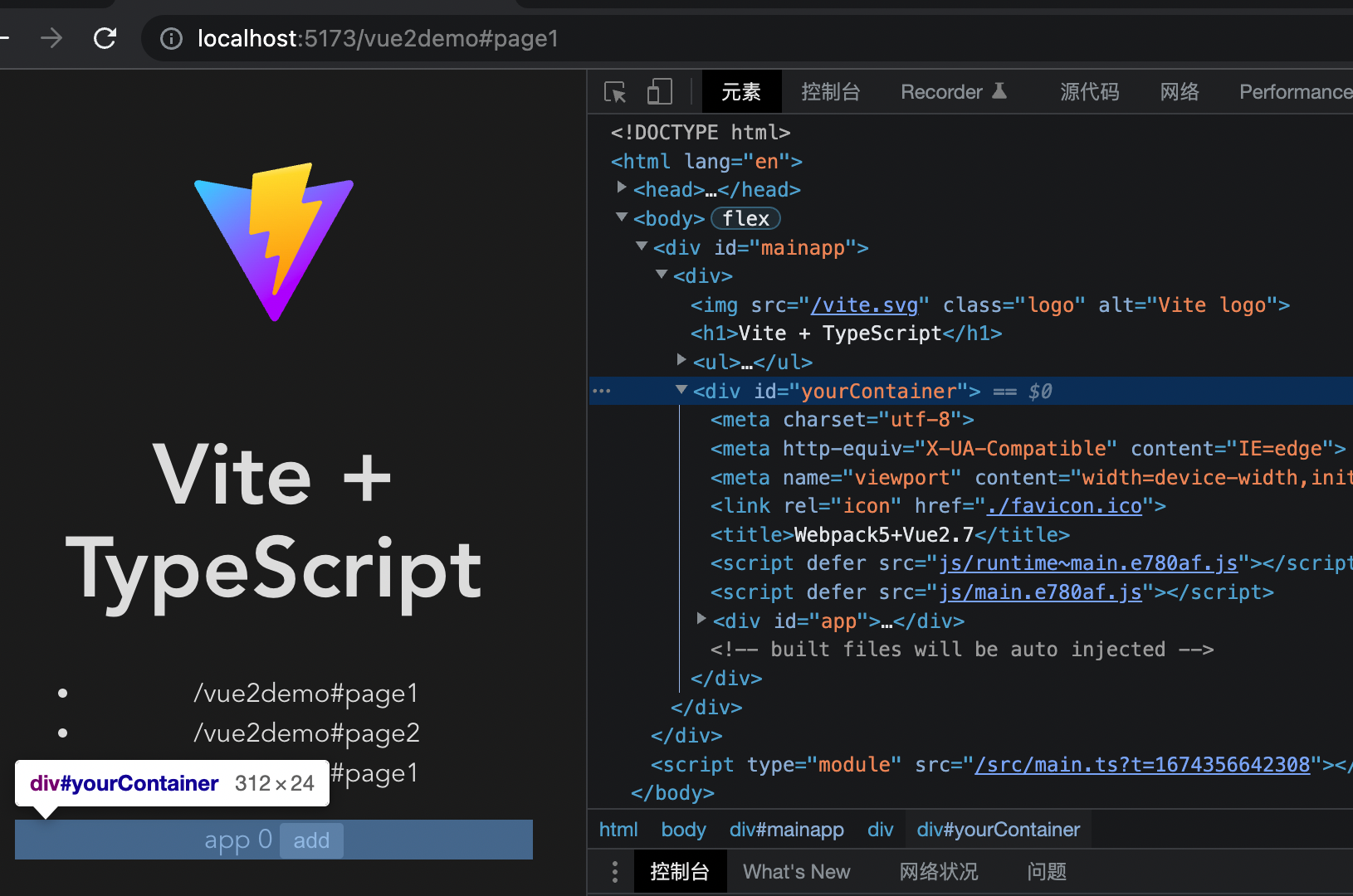Open the Recorder tab
This screenshot has width=1353, height=896.
click(x=954, y=92)
